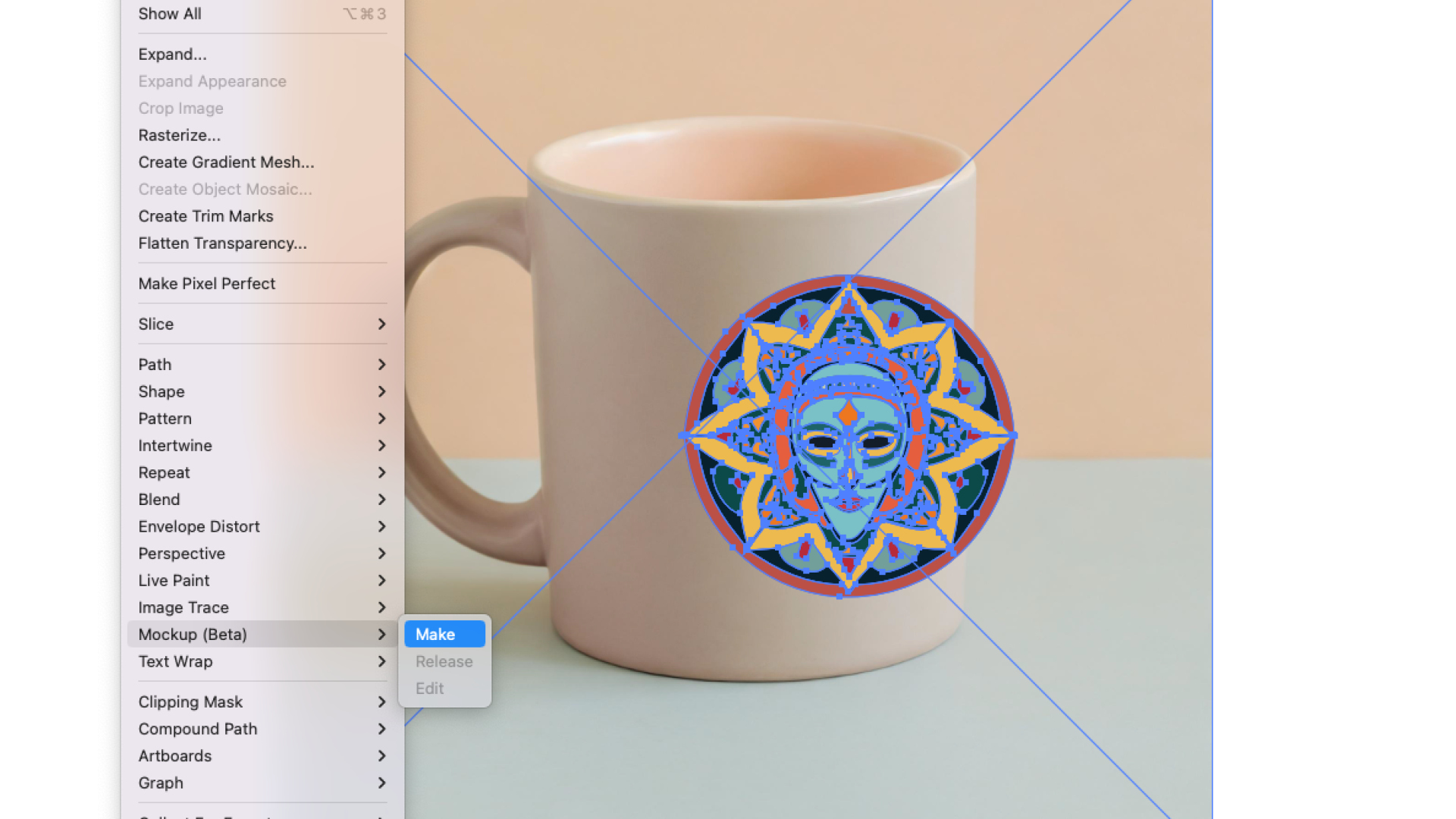Expand the Pattern submenu
Screen dimensions: 1456x819
165,418
